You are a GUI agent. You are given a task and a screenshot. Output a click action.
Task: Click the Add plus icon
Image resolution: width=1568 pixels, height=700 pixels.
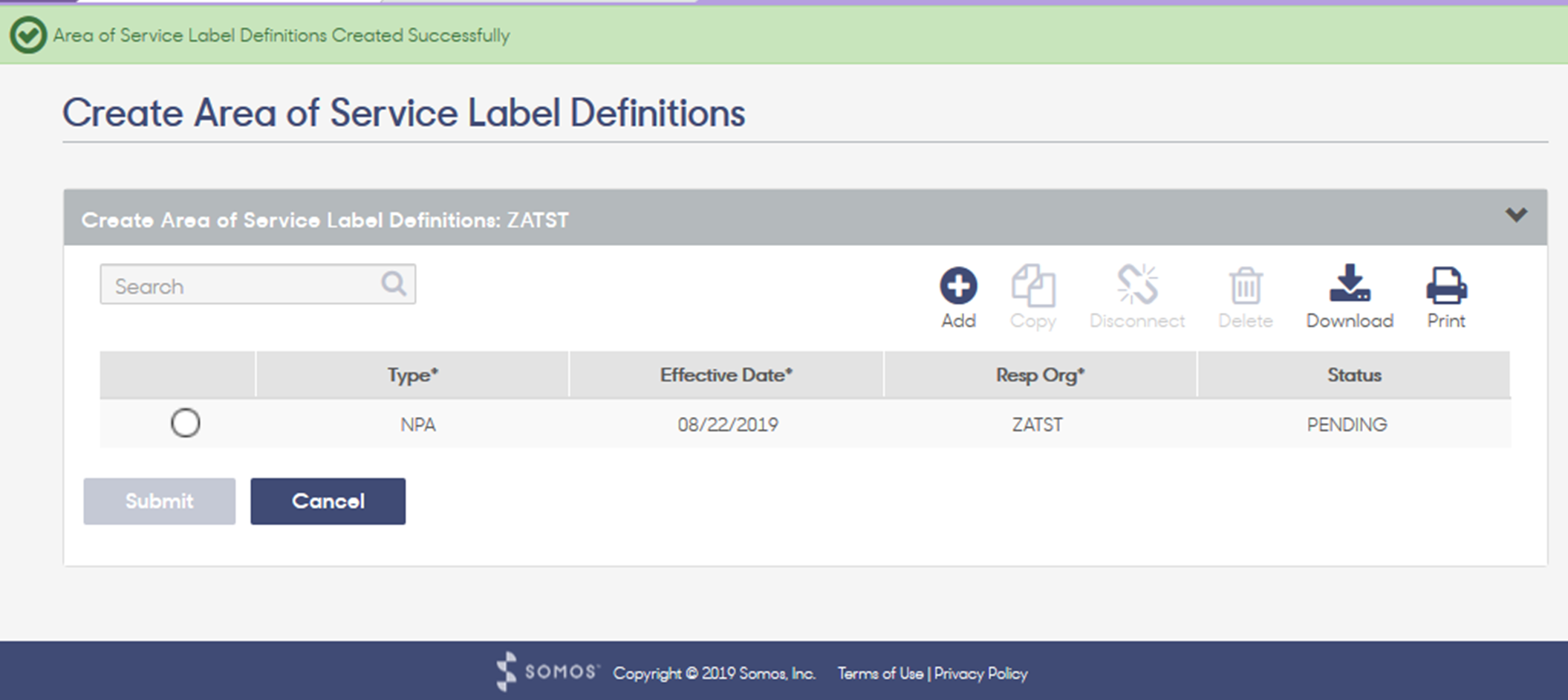958,286
